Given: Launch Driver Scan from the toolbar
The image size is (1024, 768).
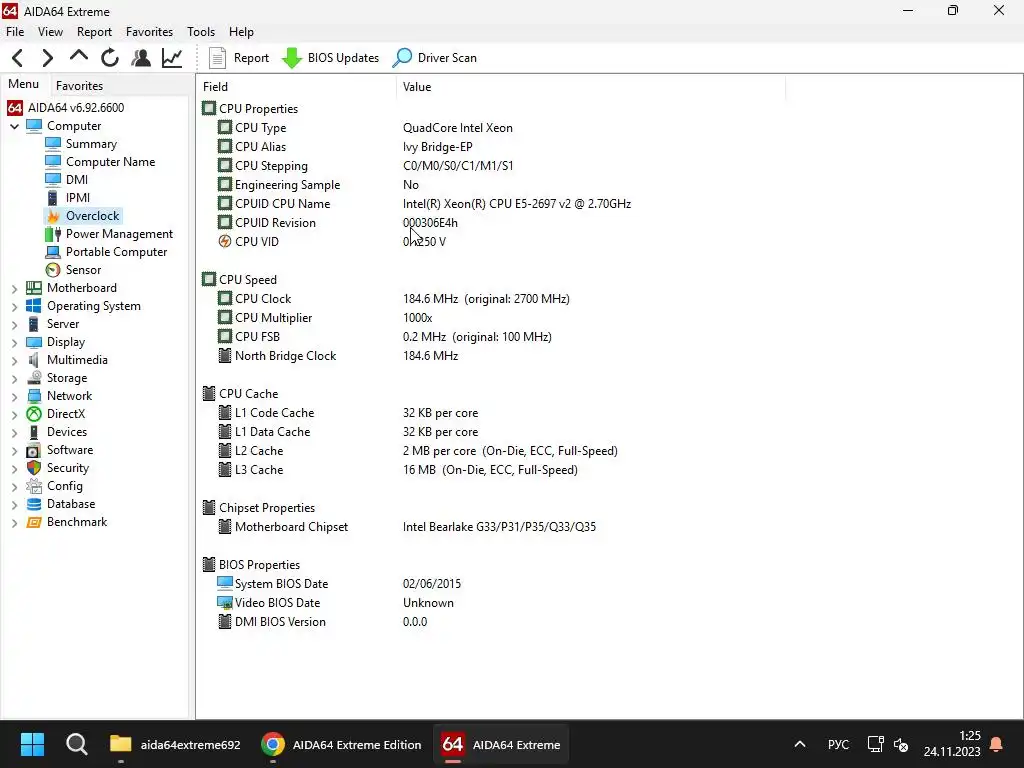Looking at the screenshot, I should click(435, 58).
